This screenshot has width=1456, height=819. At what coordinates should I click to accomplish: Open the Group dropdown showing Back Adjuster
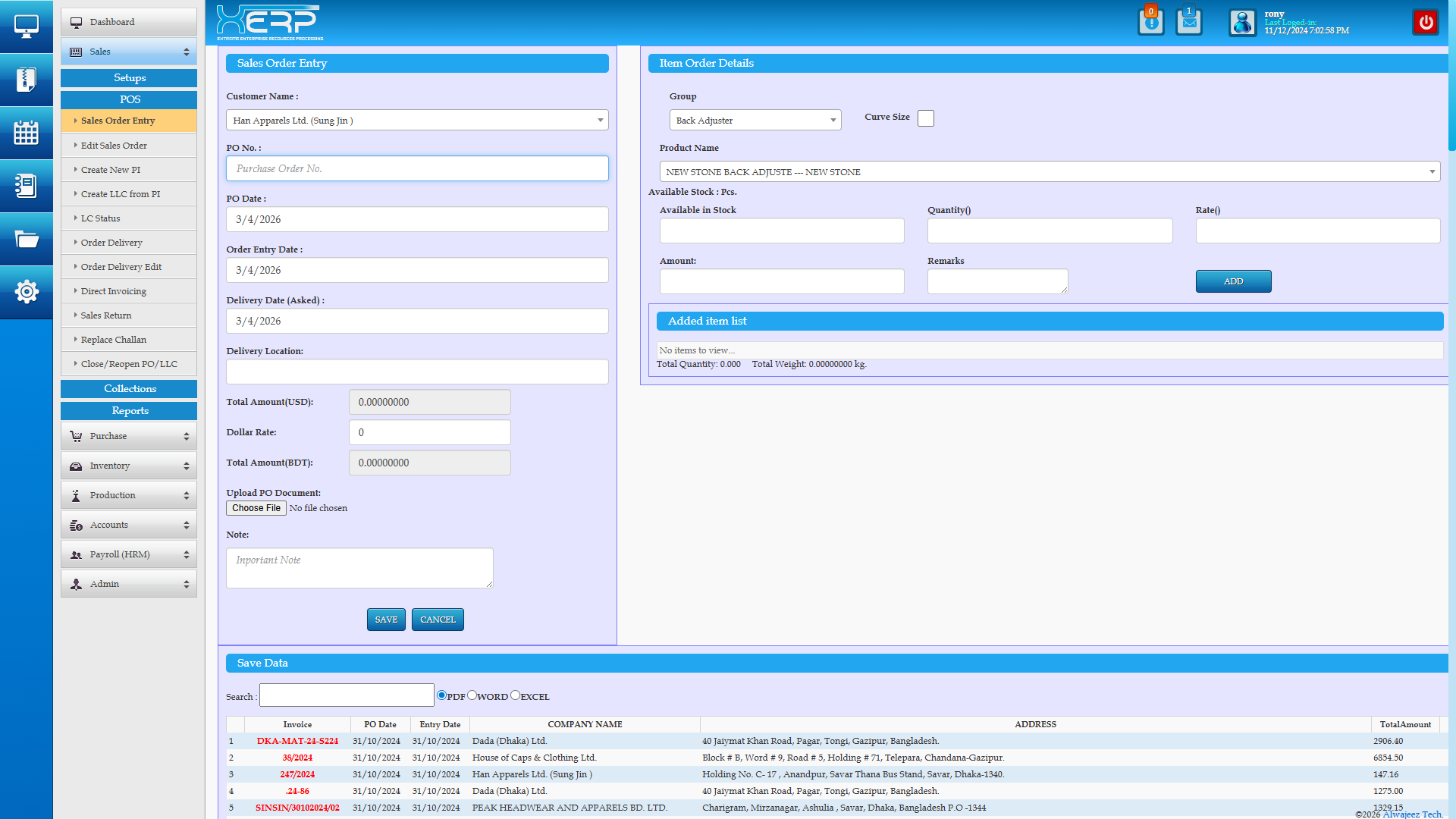pos(755,121)
